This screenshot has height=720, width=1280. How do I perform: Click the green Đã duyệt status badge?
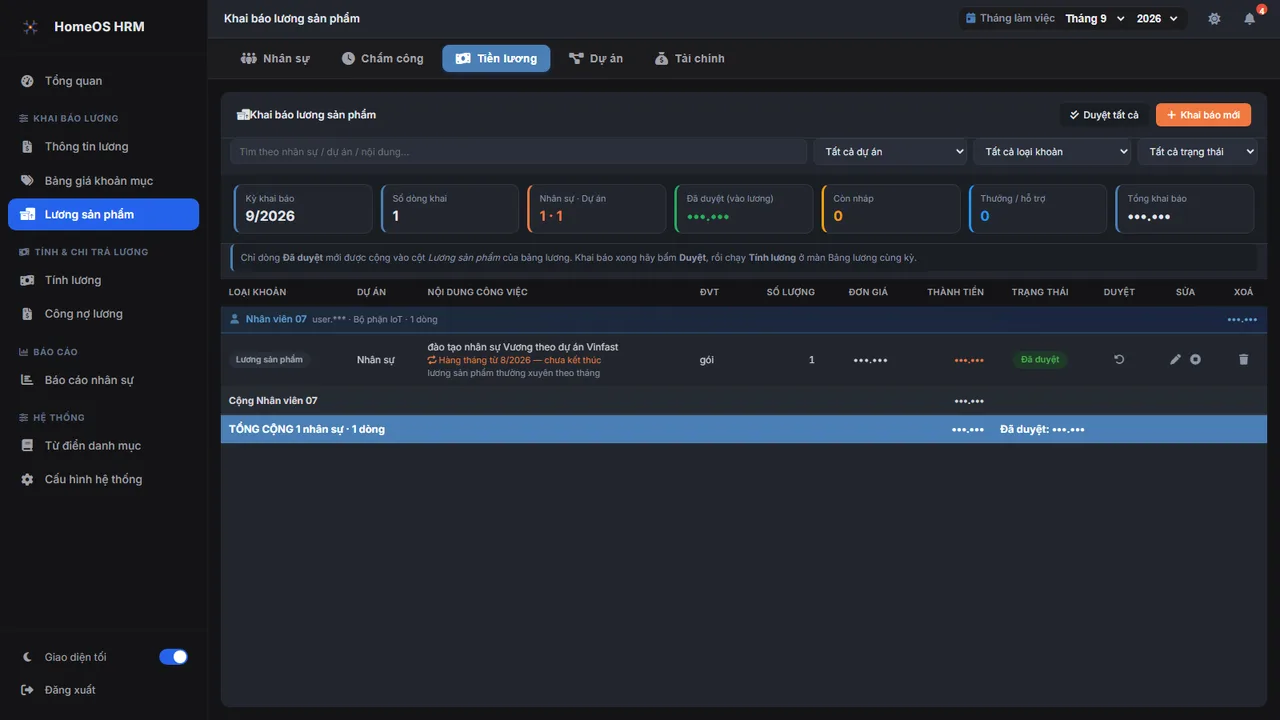[x=1040, y=359]
